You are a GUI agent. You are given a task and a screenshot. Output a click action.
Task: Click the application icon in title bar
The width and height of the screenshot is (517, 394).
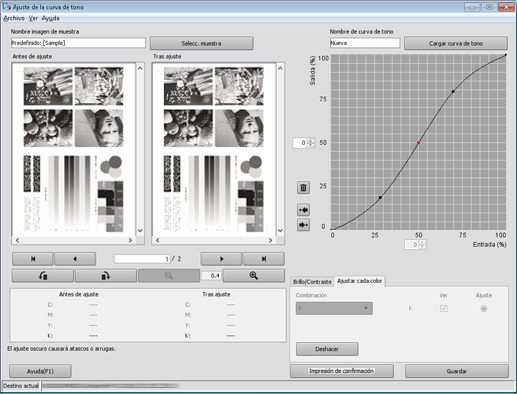pos(6,7)
